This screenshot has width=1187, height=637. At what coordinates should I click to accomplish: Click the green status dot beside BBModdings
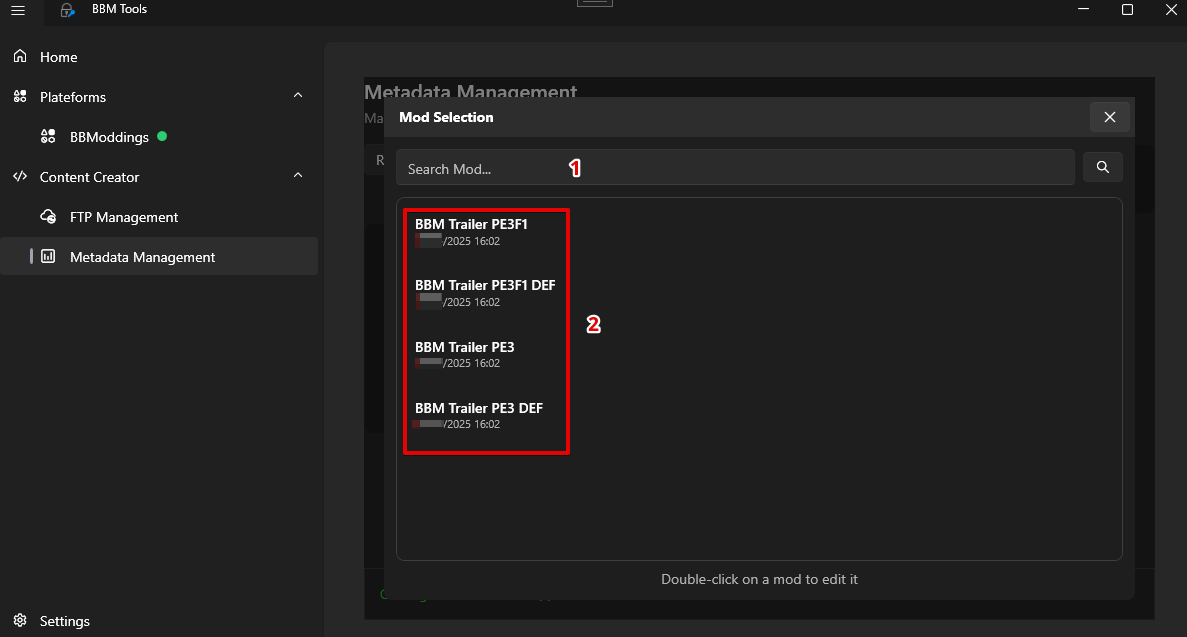click(162, 136)
